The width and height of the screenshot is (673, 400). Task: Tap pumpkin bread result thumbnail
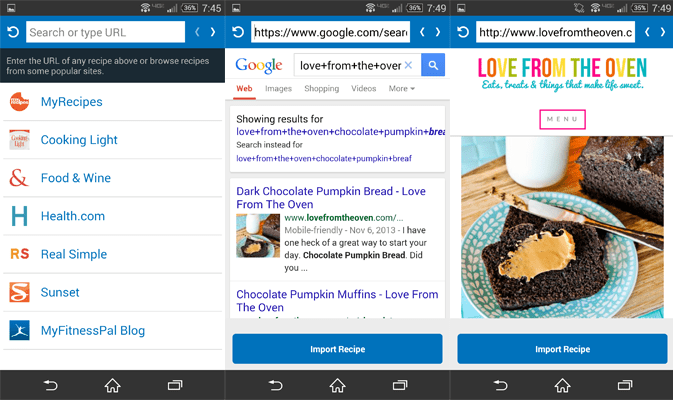258,236
